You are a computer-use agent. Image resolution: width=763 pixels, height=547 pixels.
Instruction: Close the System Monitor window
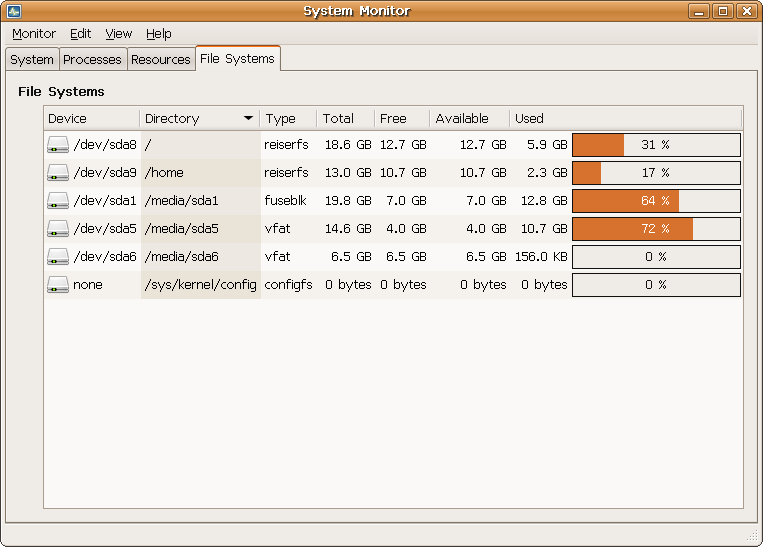[746, 11]
